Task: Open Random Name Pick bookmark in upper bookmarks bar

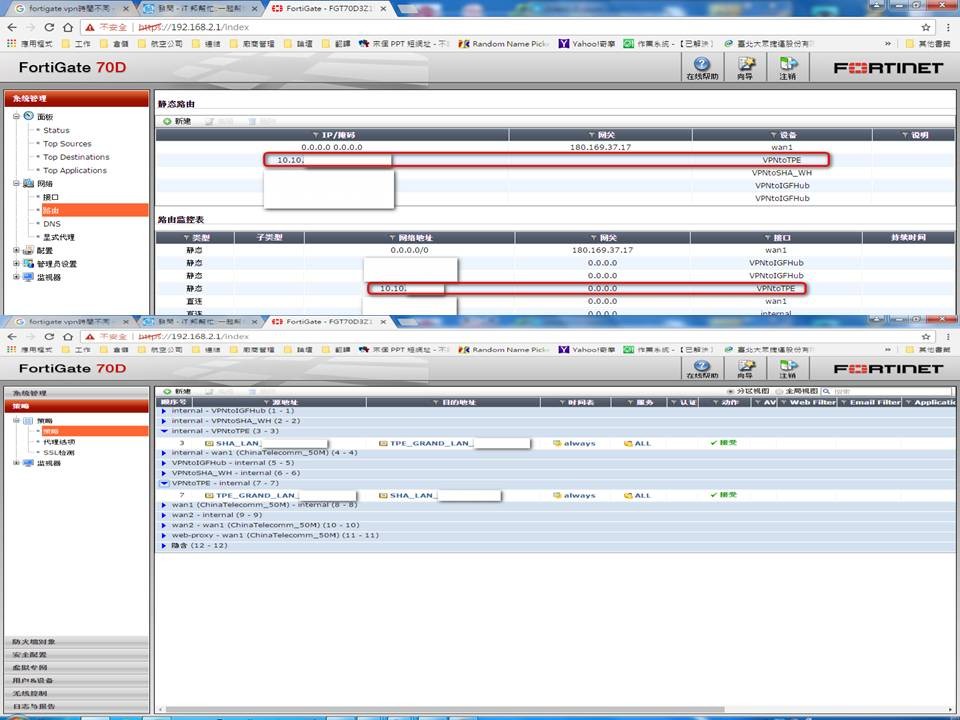Action: [x=504, y=43]
